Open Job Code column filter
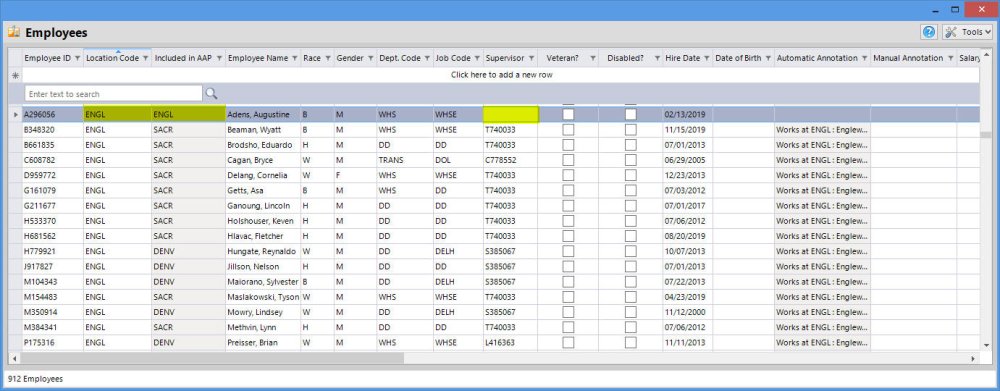 (x=477, y=58)
